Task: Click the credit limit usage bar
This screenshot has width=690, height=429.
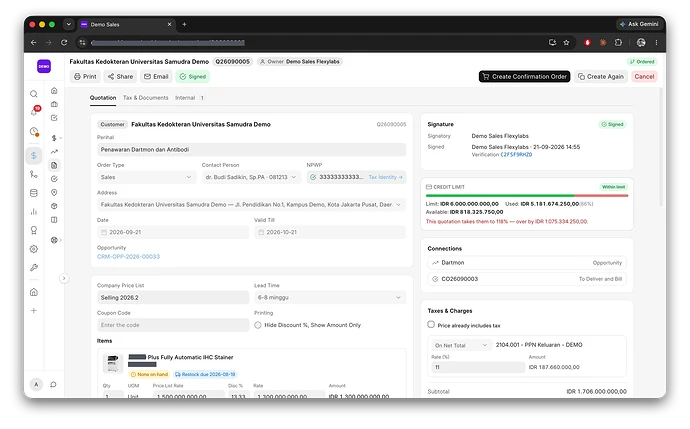Action: click(x=527, y=196)
